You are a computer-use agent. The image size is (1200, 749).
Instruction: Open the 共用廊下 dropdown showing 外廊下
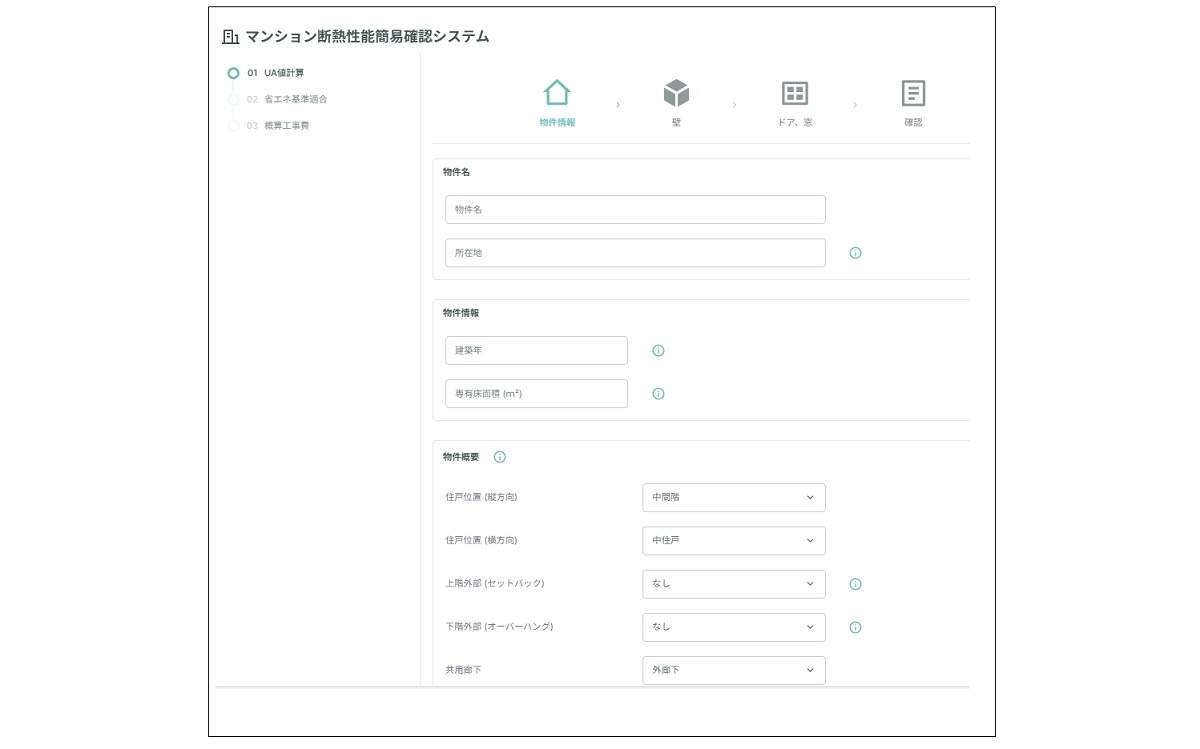click(734, 670)
